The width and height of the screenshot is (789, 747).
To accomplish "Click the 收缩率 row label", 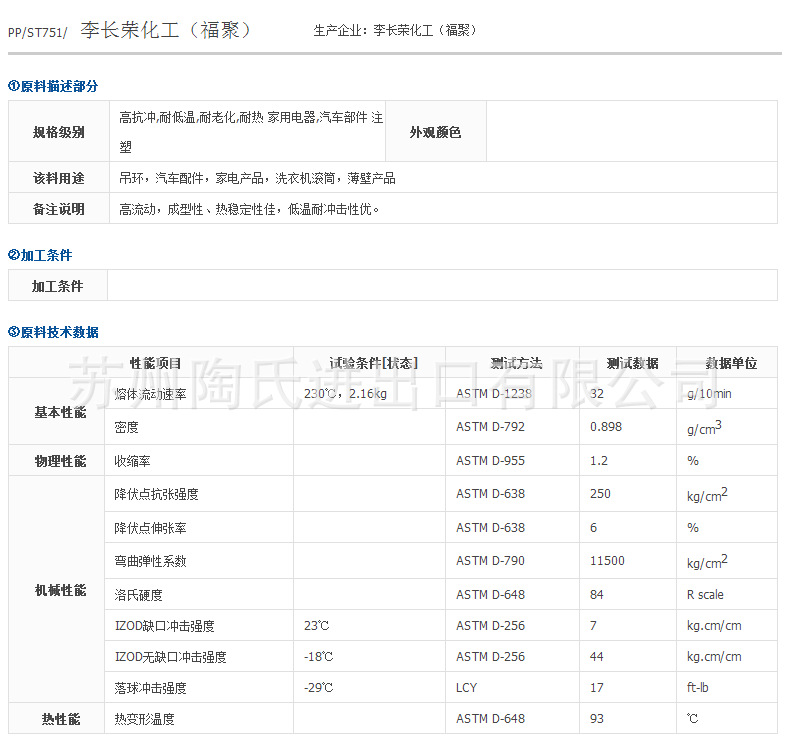I will (132, 461).
